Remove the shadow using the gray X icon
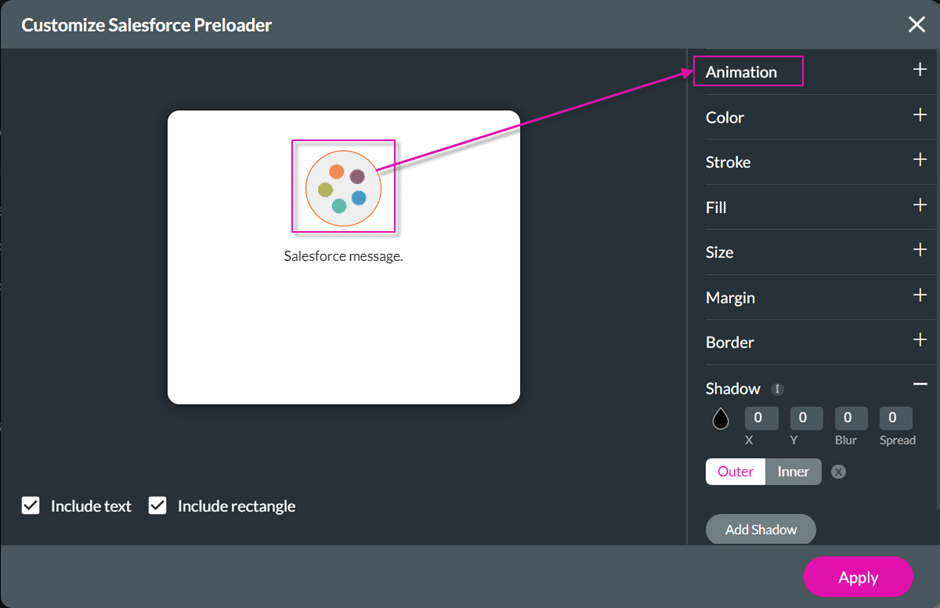This screenshot has height=608, width=940. [838, 471]
